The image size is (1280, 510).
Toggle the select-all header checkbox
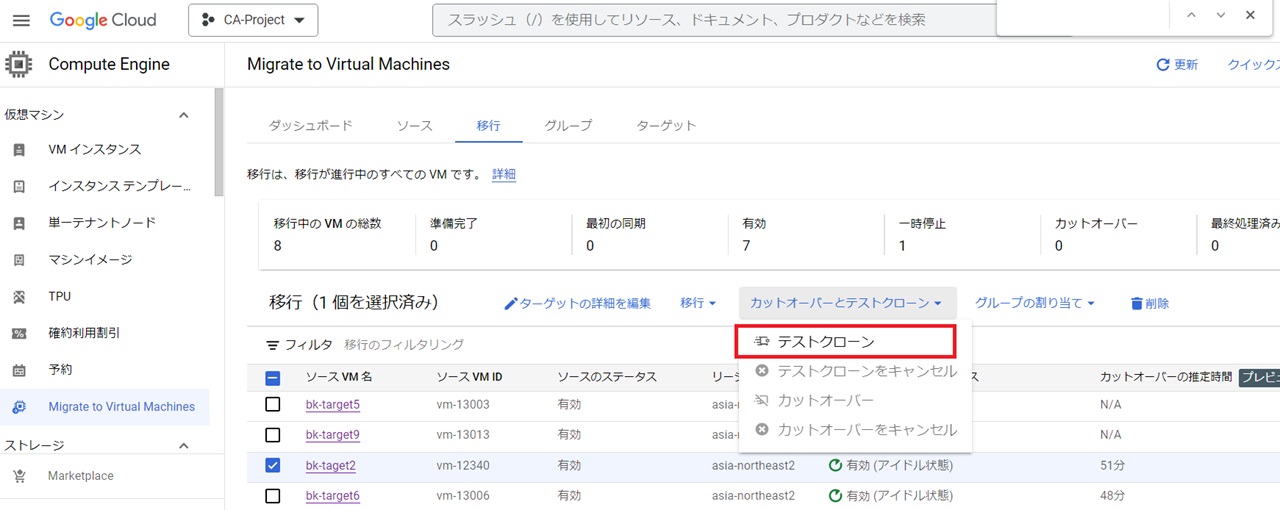coord(273,378)
